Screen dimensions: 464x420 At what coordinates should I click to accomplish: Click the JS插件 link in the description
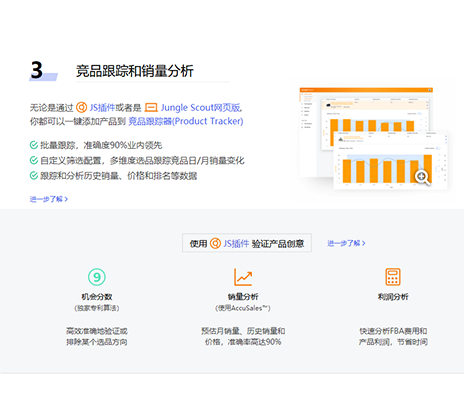102,108
